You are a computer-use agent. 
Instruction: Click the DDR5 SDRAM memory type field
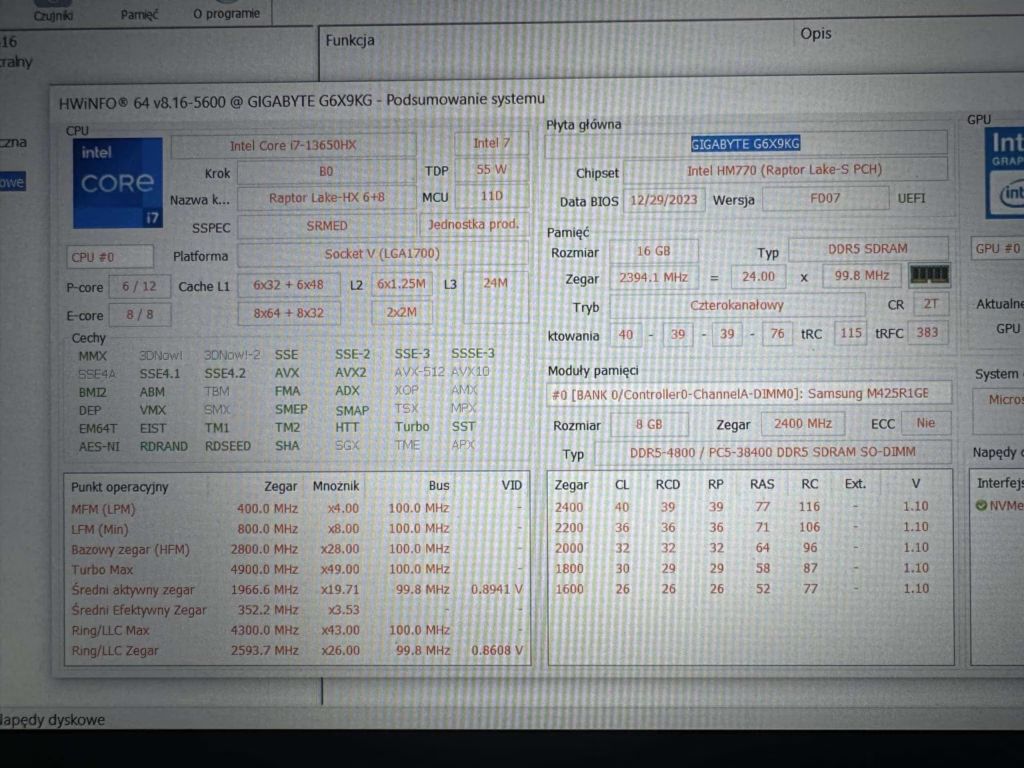point(867,249)
